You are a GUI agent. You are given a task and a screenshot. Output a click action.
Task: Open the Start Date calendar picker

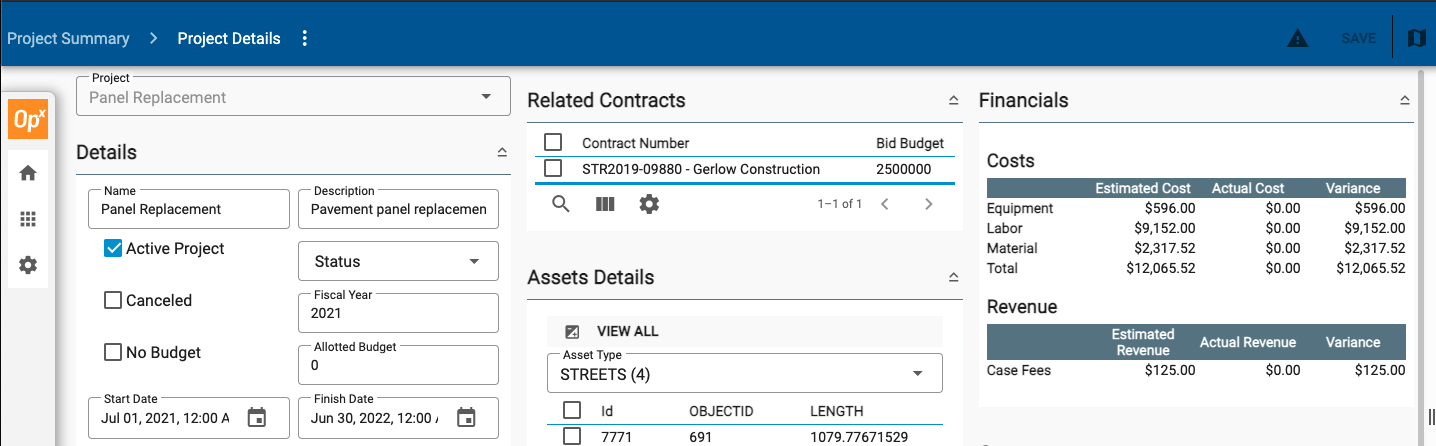(257, 418)
